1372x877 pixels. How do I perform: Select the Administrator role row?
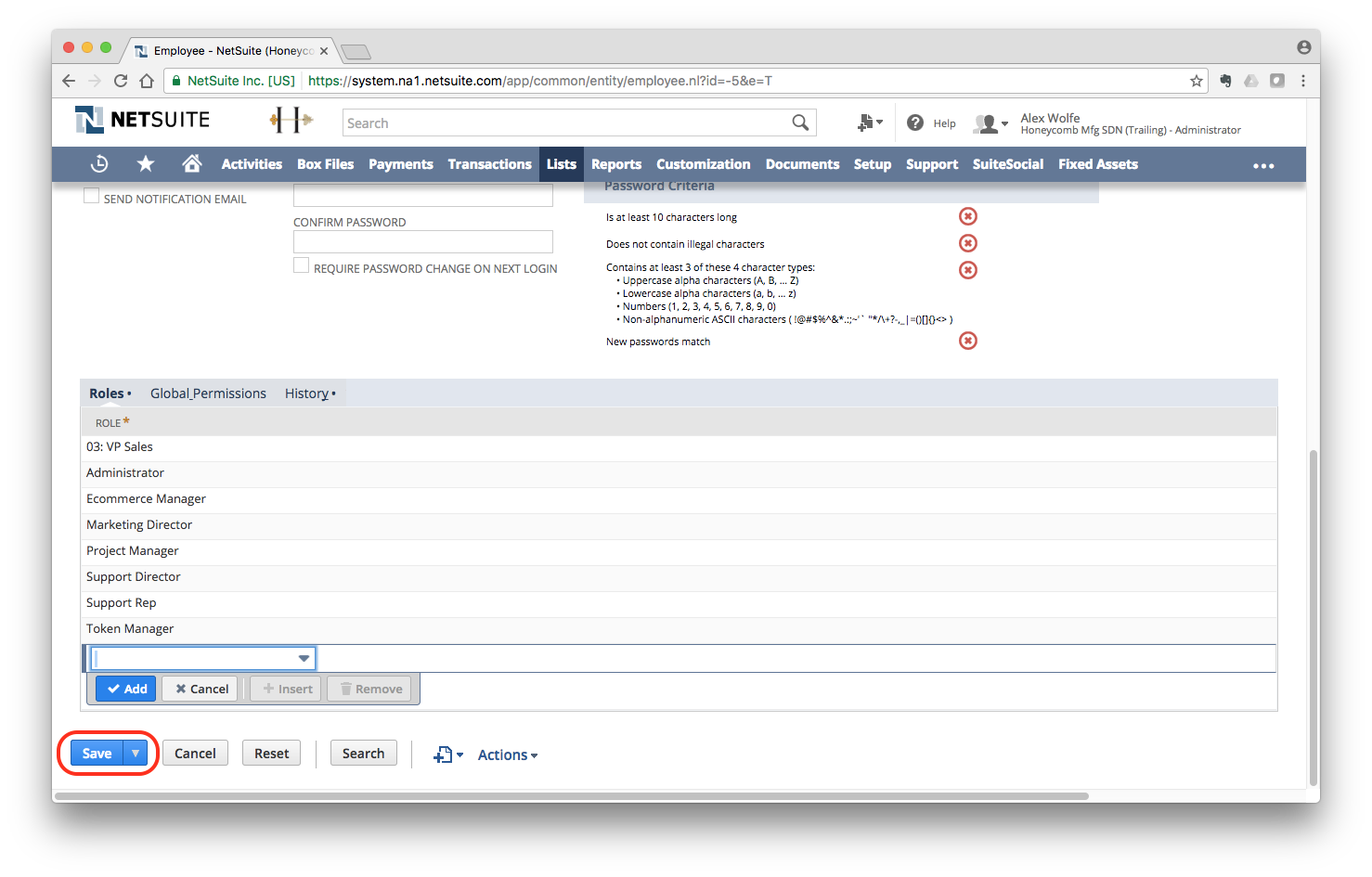tap(679, 473)
